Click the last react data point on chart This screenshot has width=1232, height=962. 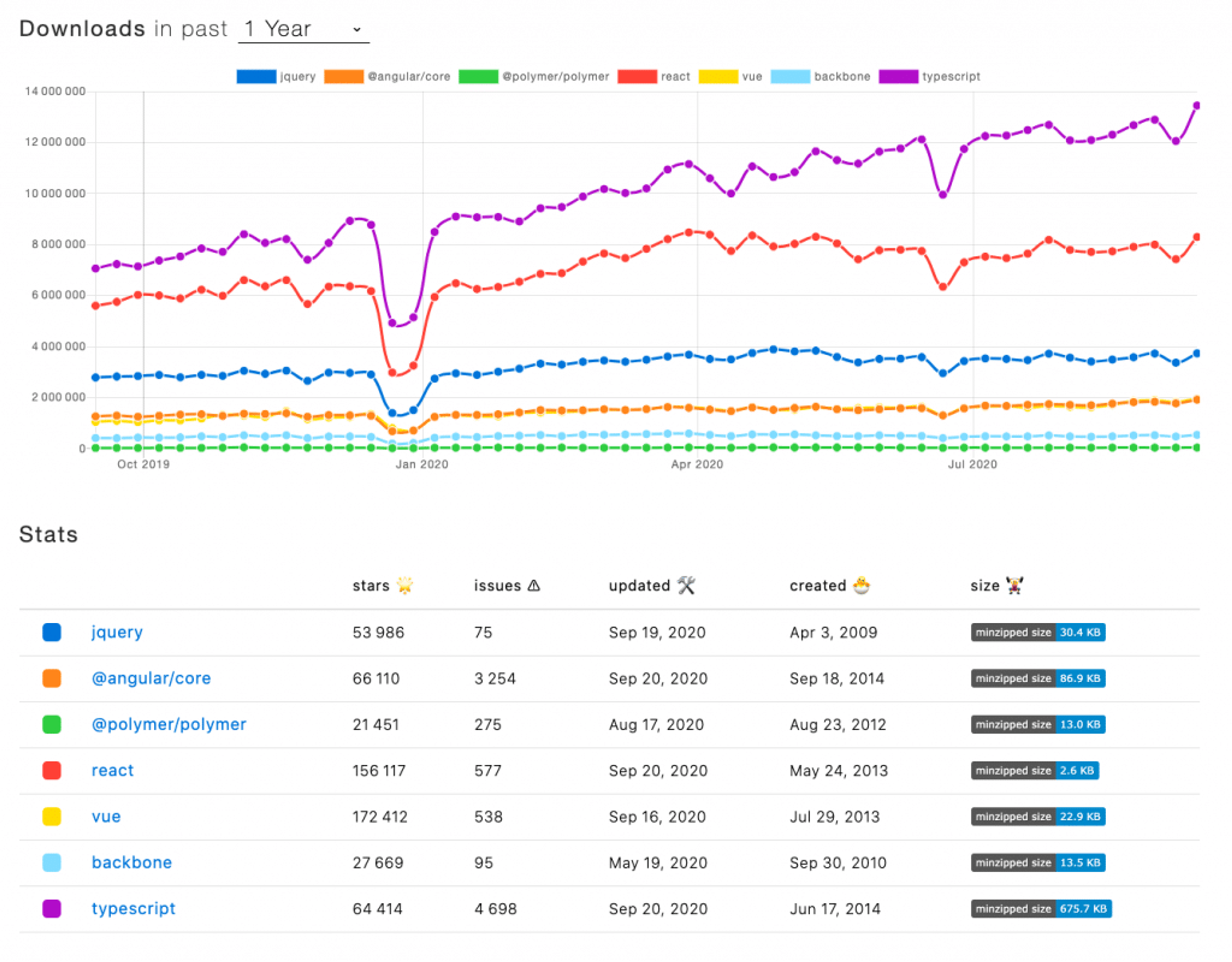[x=1196, y=237]
